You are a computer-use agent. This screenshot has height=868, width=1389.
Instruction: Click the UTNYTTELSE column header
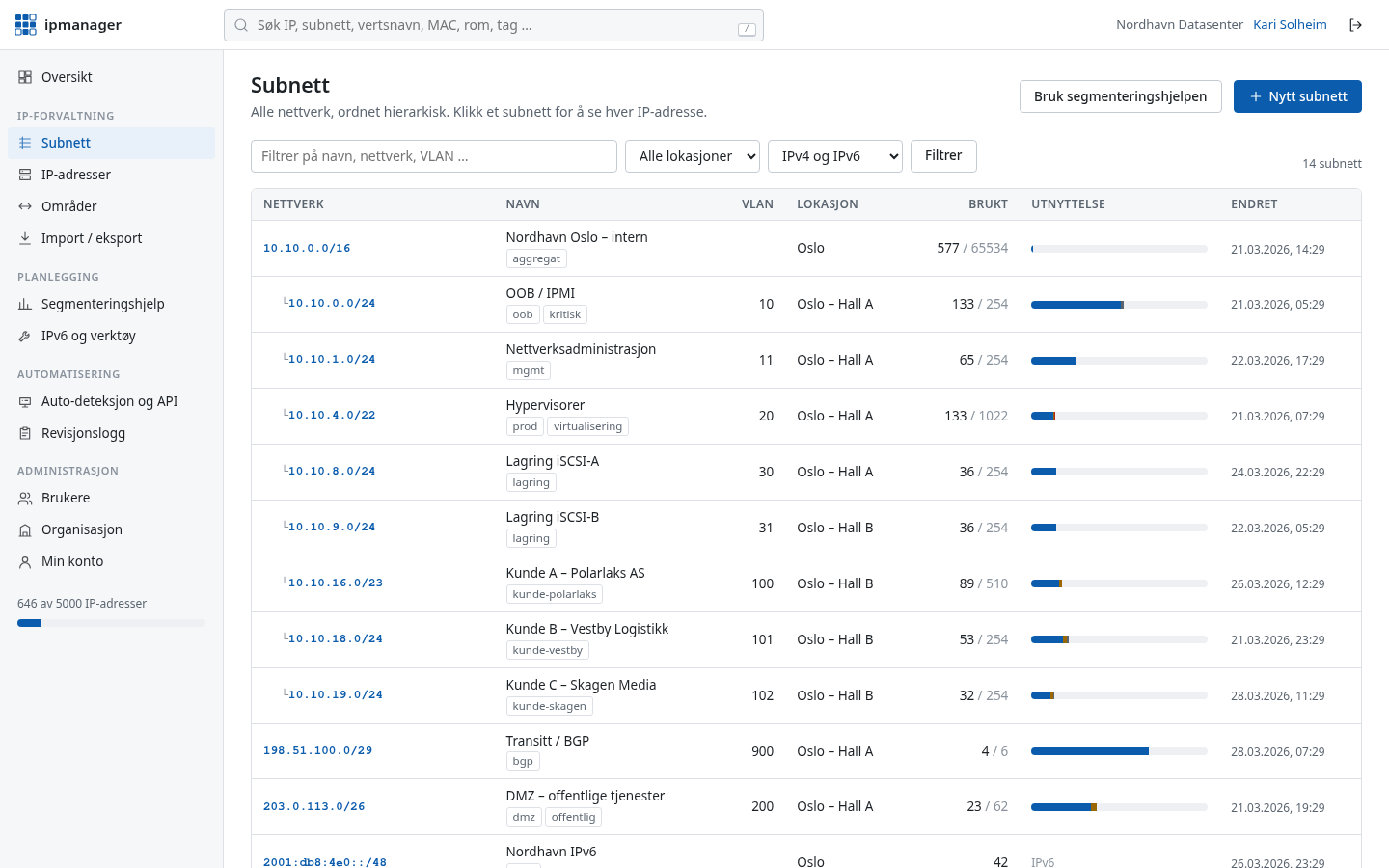[x=1068, y=204]
